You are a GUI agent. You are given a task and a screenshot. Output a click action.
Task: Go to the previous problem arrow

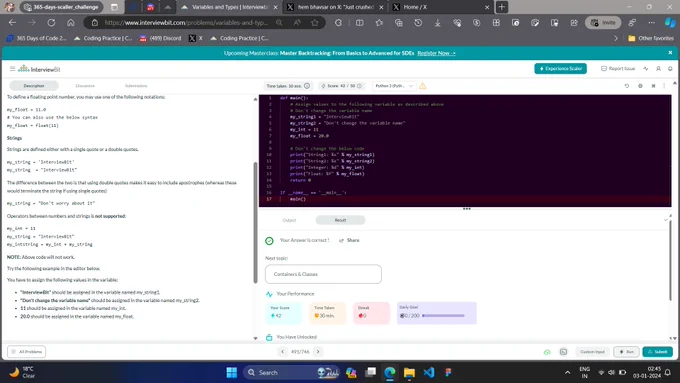pyautogui.click(x=282, y=352)
